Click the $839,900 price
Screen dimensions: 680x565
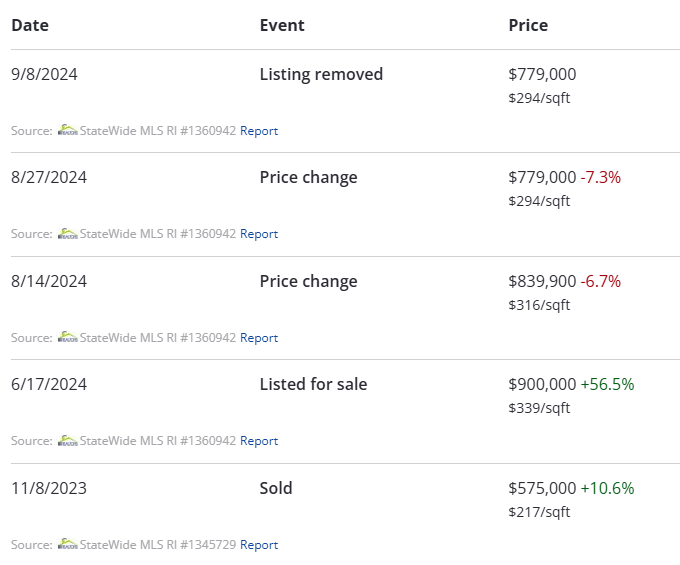coord(542,282)
